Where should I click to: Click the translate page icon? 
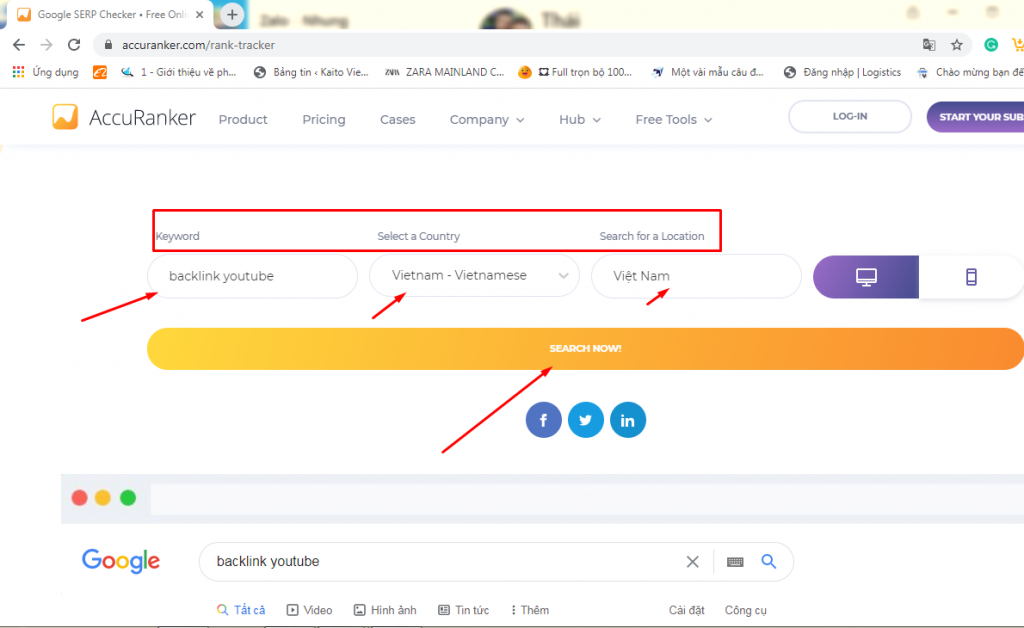(929, 45)
